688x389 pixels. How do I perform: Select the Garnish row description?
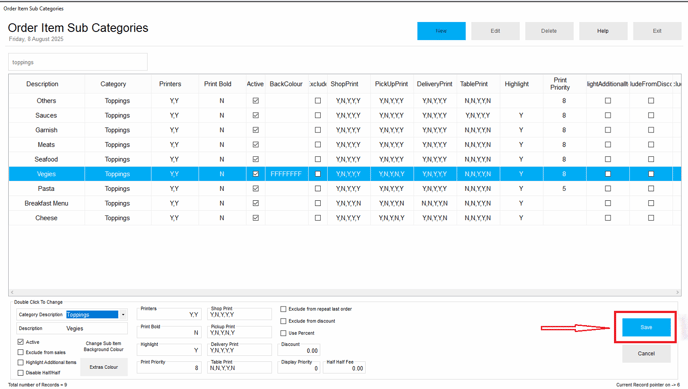tap(46, 130)
